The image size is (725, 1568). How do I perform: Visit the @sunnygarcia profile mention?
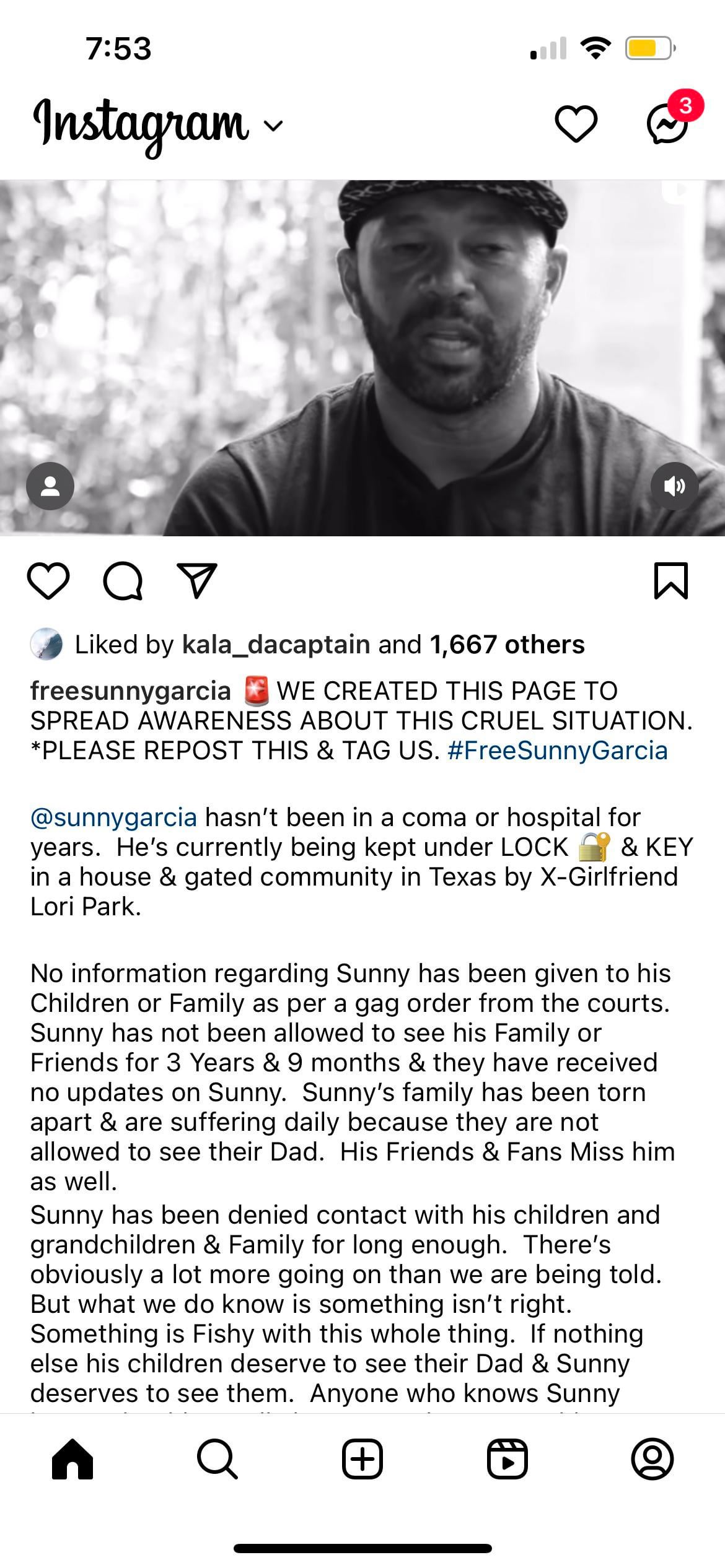point(113,817)
